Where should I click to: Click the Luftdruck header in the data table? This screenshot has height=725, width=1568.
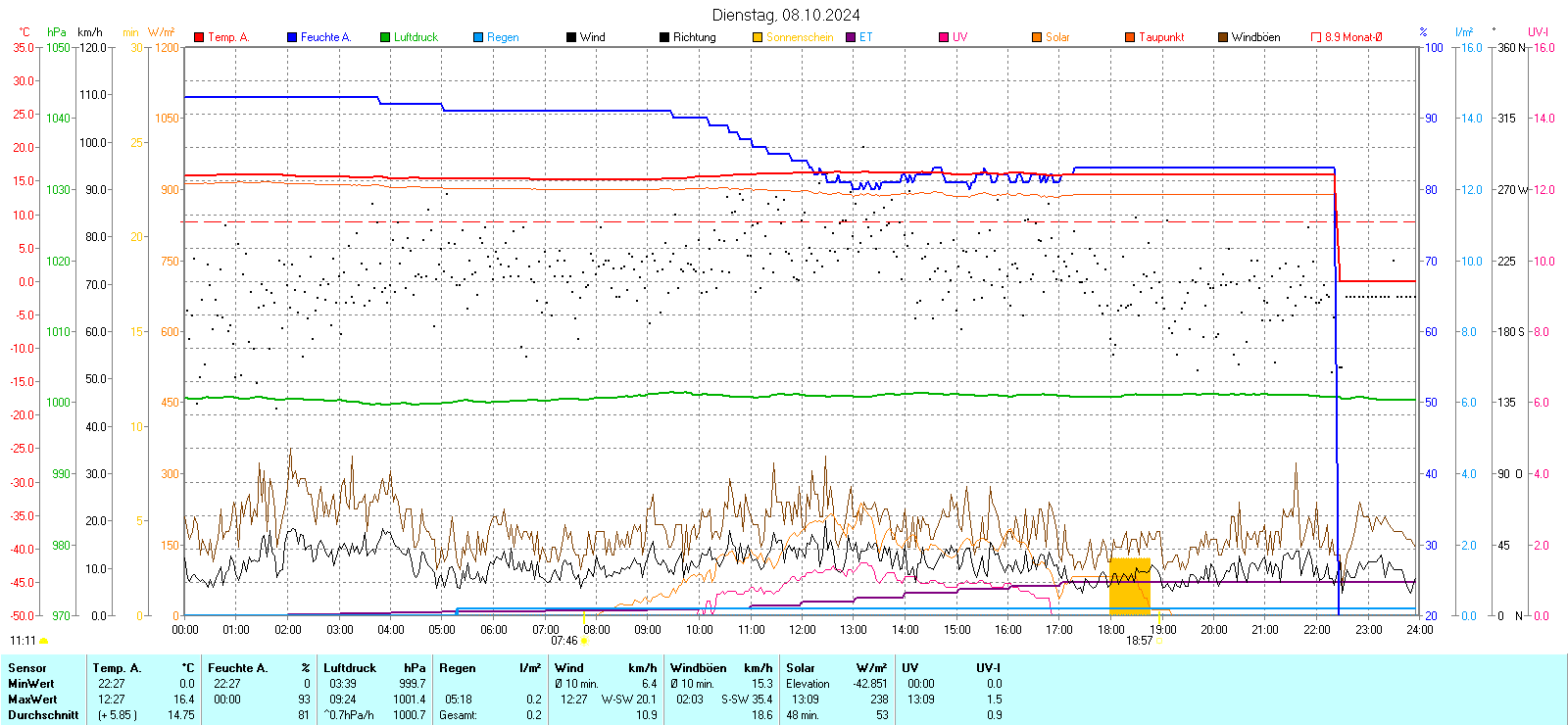[350, 668]
